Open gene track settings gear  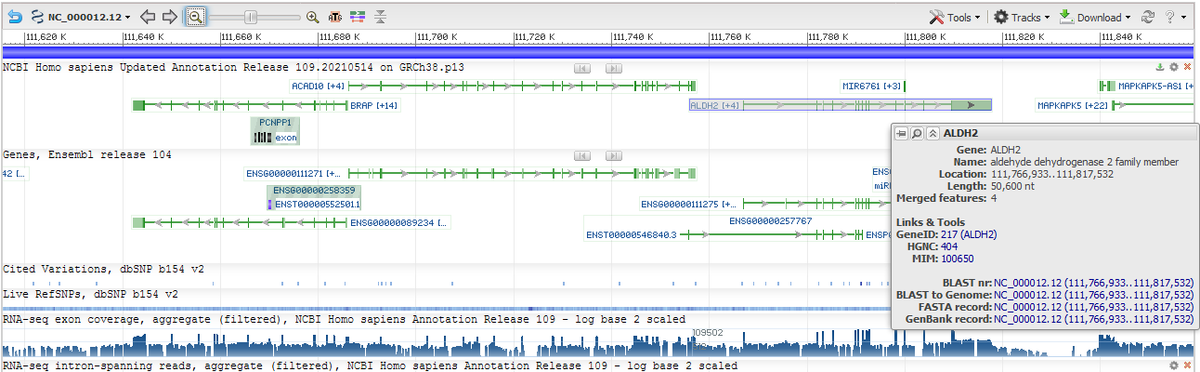tap(1174, 67)
